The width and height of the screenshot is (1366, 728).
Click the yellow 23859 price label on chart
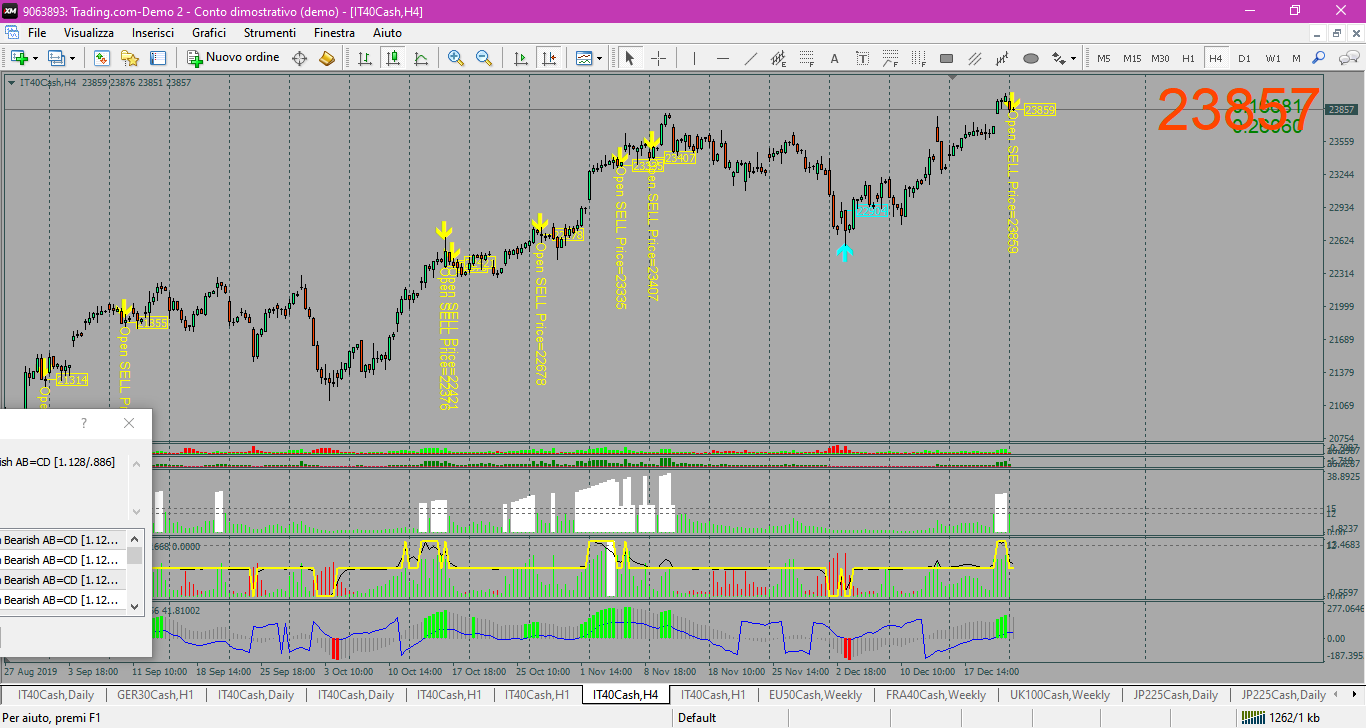(x=1040, y=110)
